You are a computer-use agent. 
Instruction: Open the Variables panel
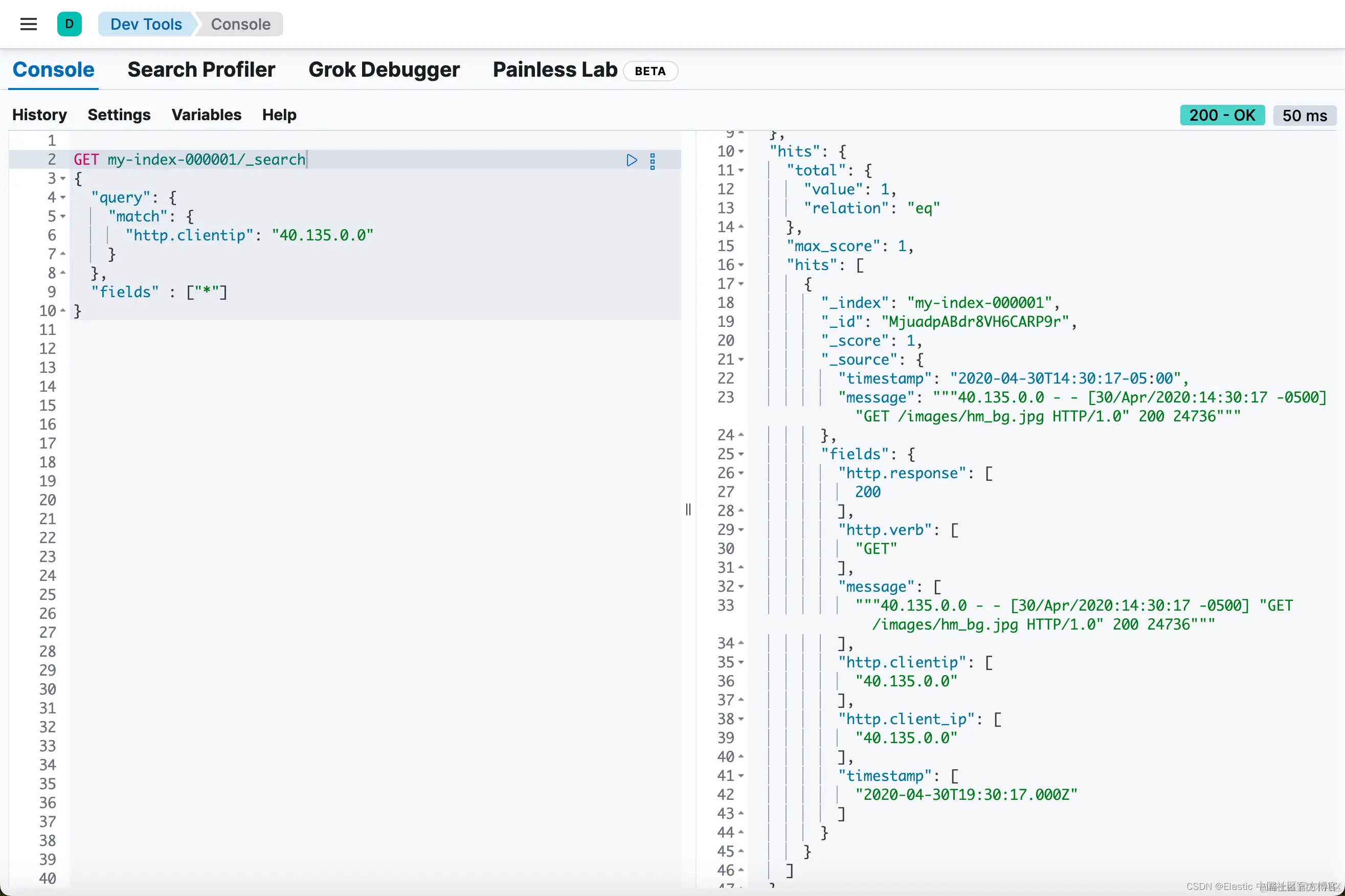(x=206, y=115)
